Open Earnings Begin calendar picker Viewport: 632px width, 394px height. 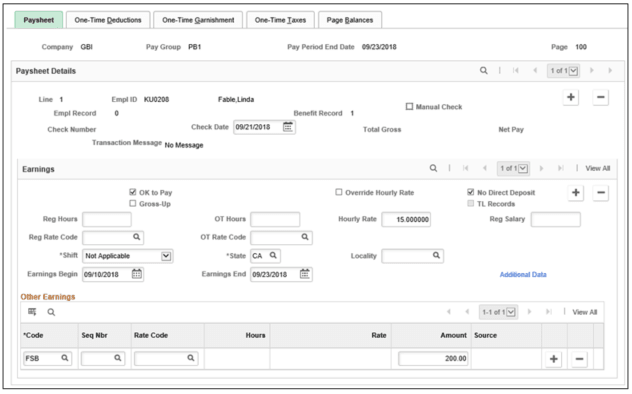pyautogui.click(x=137, y=274)
